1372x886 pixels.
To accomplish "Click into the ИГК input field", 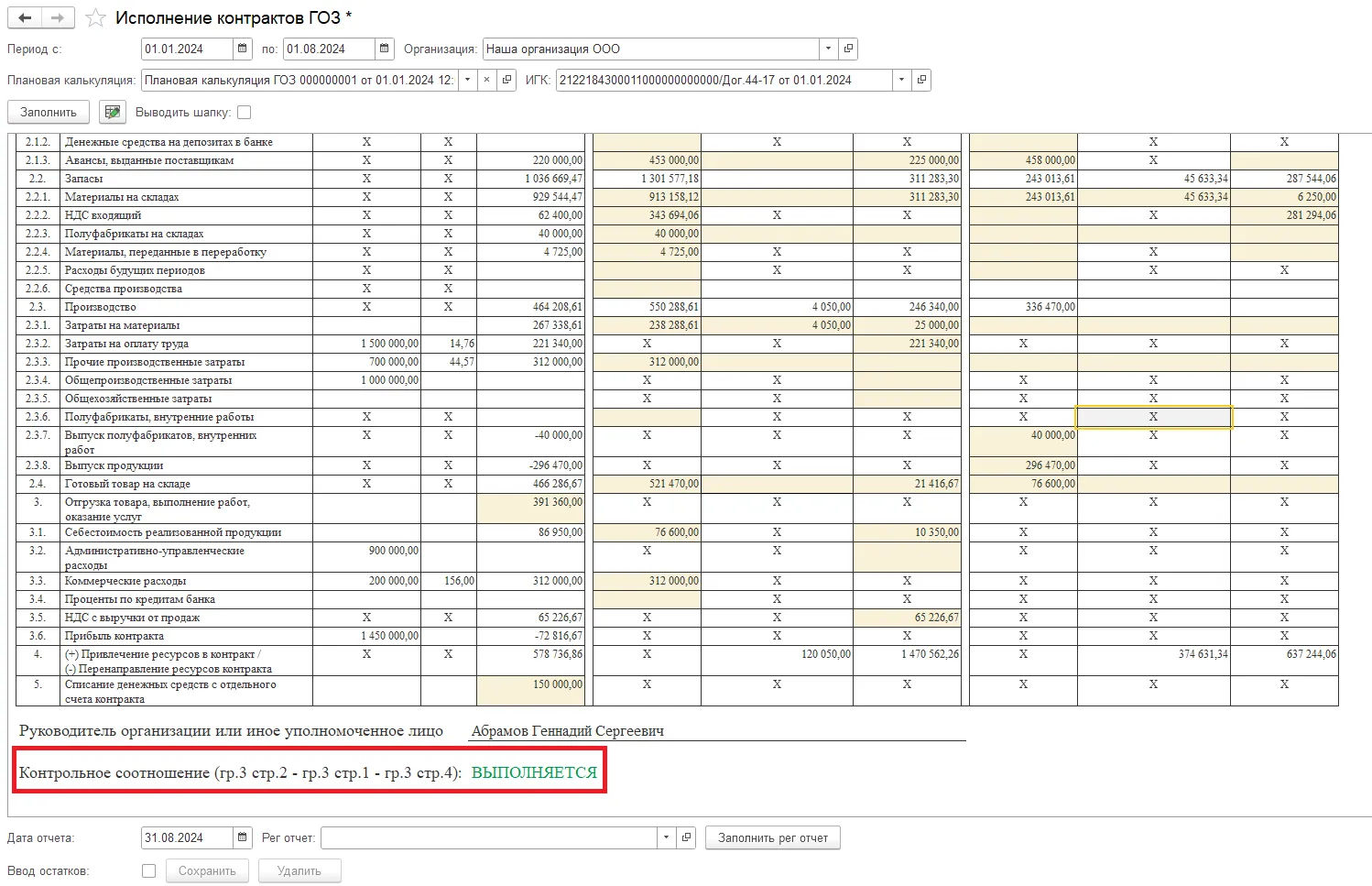I will point(724,81).
